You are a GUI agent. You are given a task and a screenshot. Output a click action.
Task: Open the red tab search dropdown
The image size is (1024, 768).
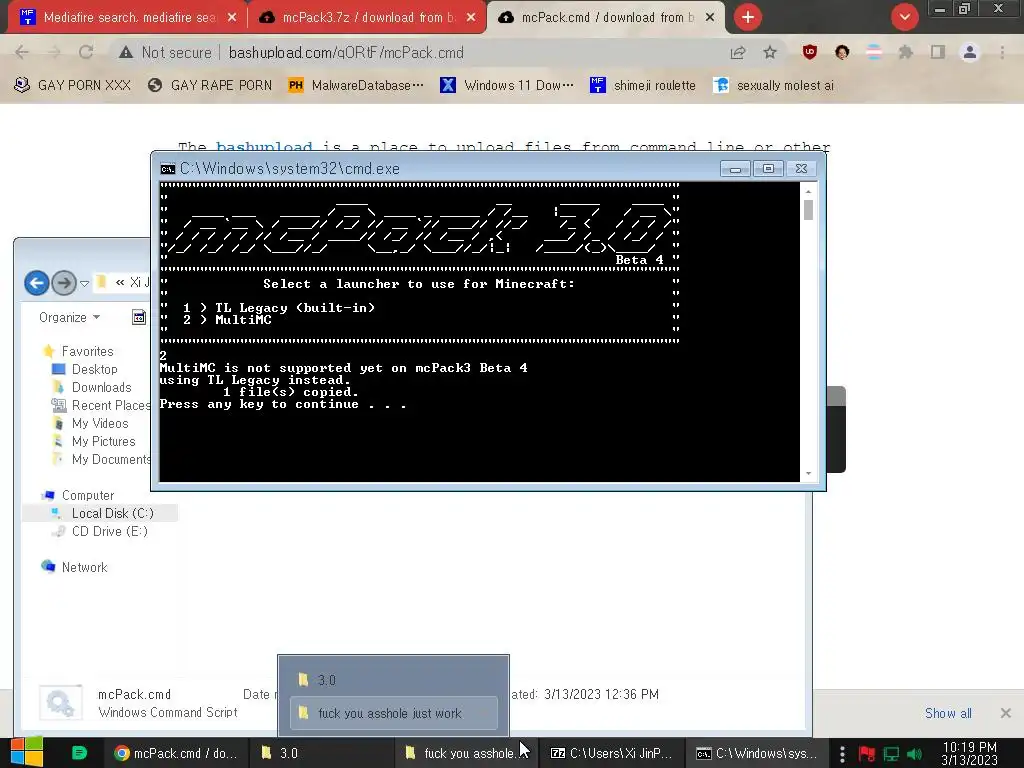pyautogui.click(x=904, y=17)
